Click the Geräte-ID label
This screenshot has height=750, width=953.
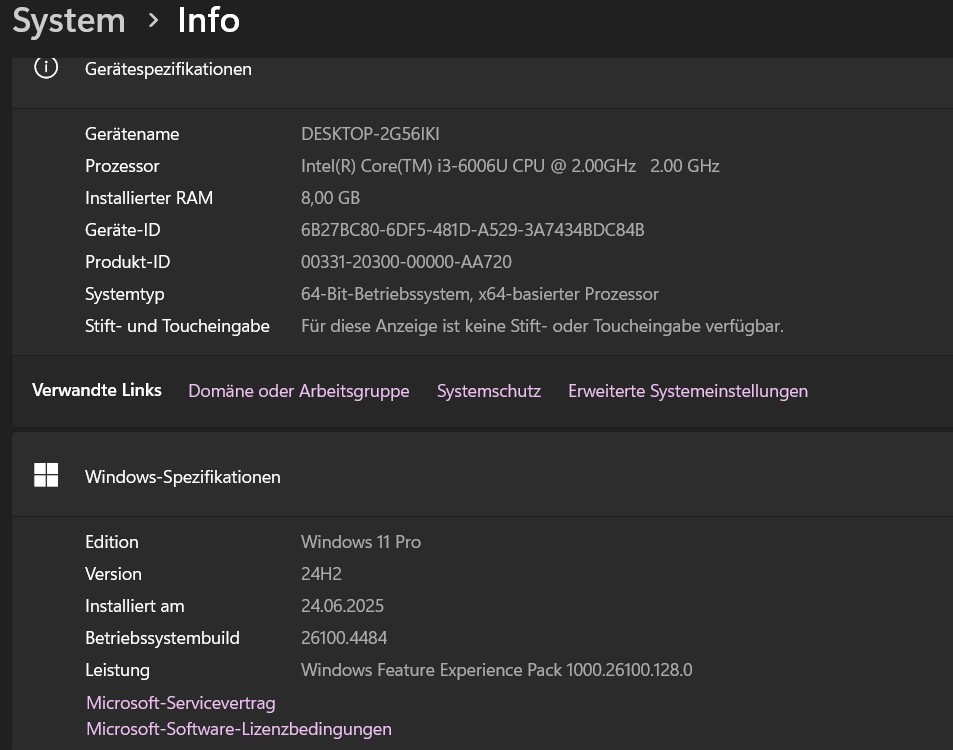[123, 230]
